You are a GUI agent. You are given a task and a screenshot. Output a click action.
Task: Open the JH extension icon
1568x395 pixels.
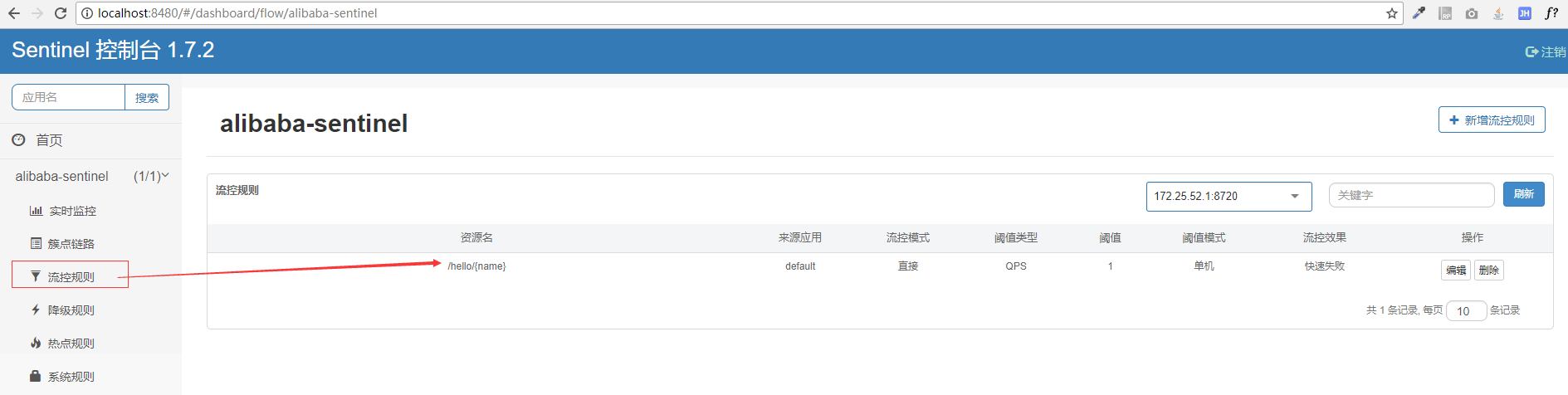pos(1525,13)
